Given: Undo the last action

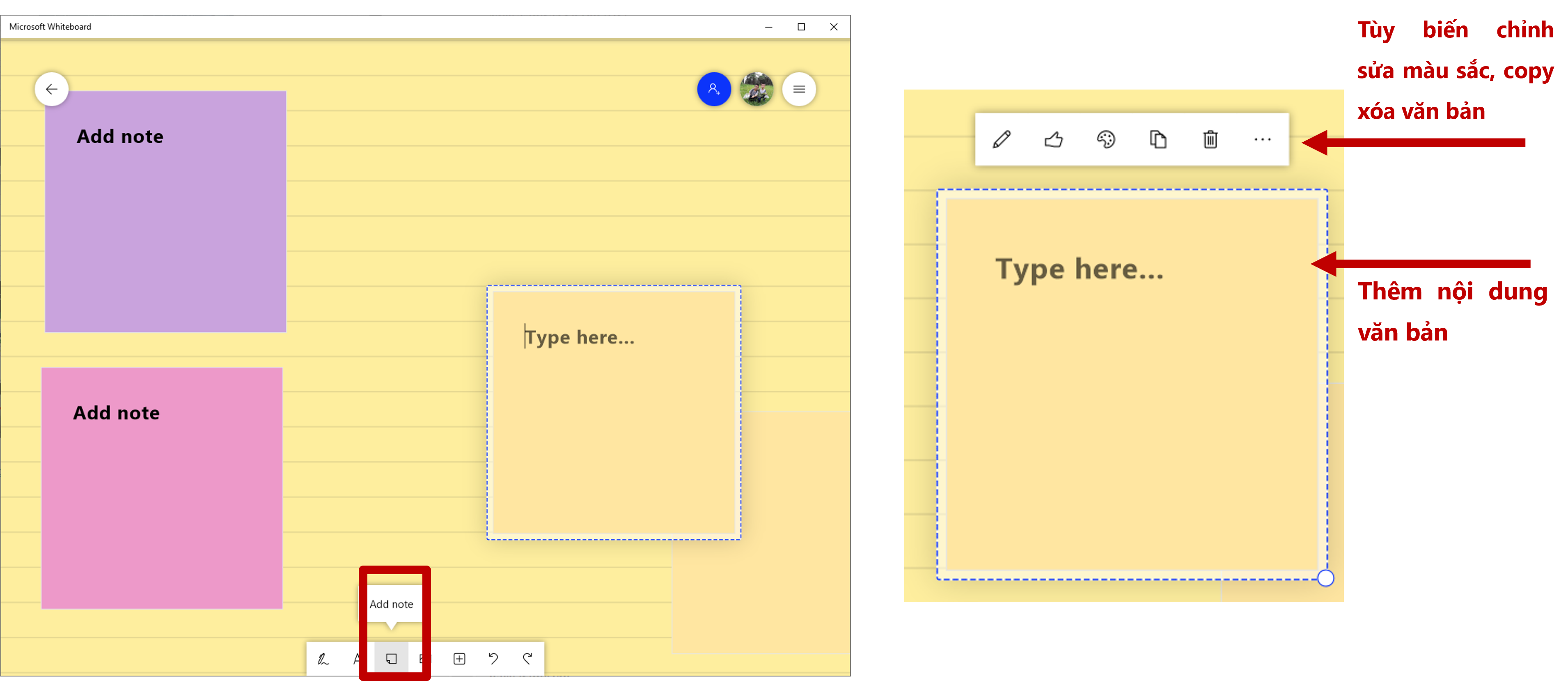Looking at the screenshot, I should [494, 658].
